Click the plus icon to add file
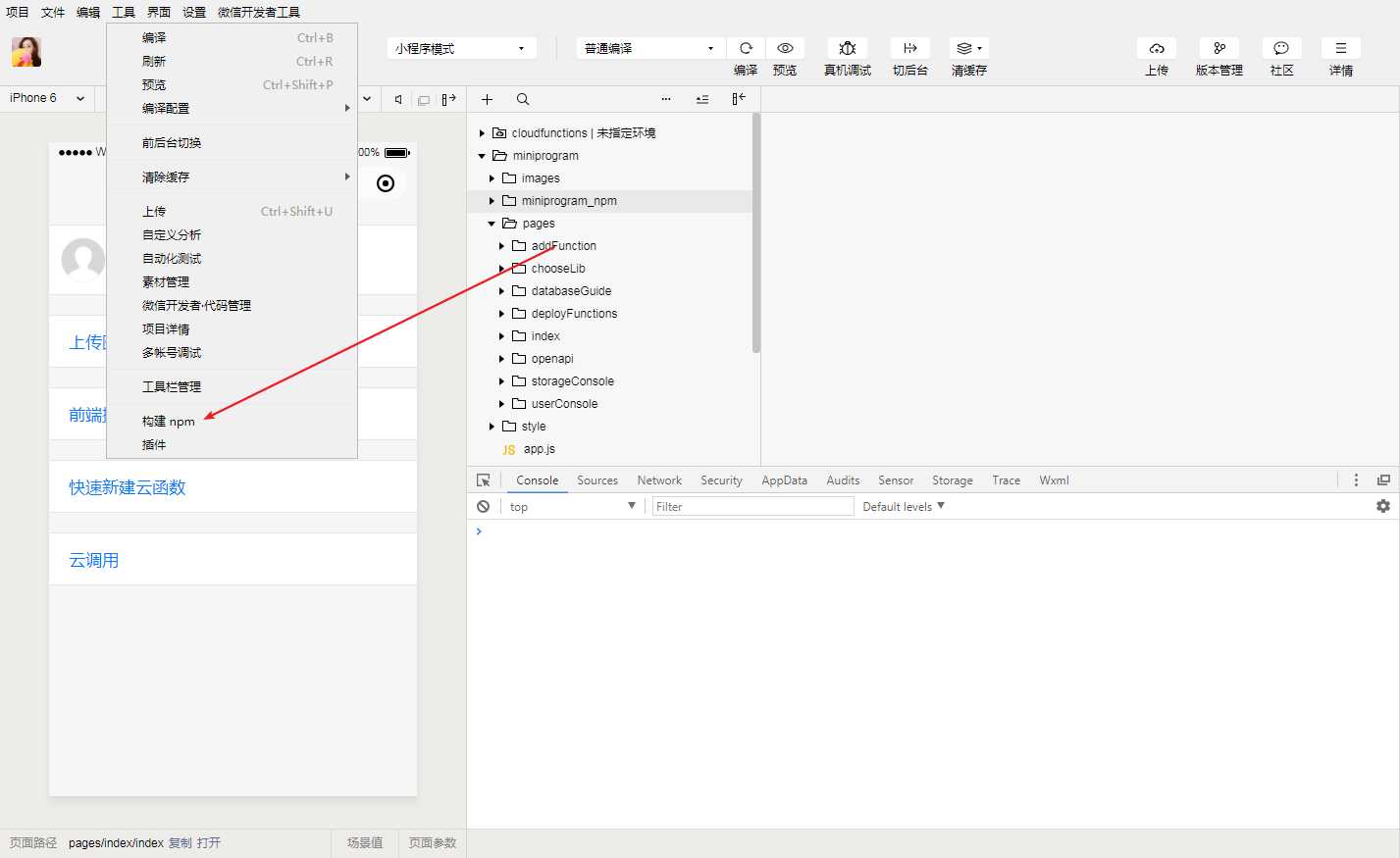 pos(487,99)
